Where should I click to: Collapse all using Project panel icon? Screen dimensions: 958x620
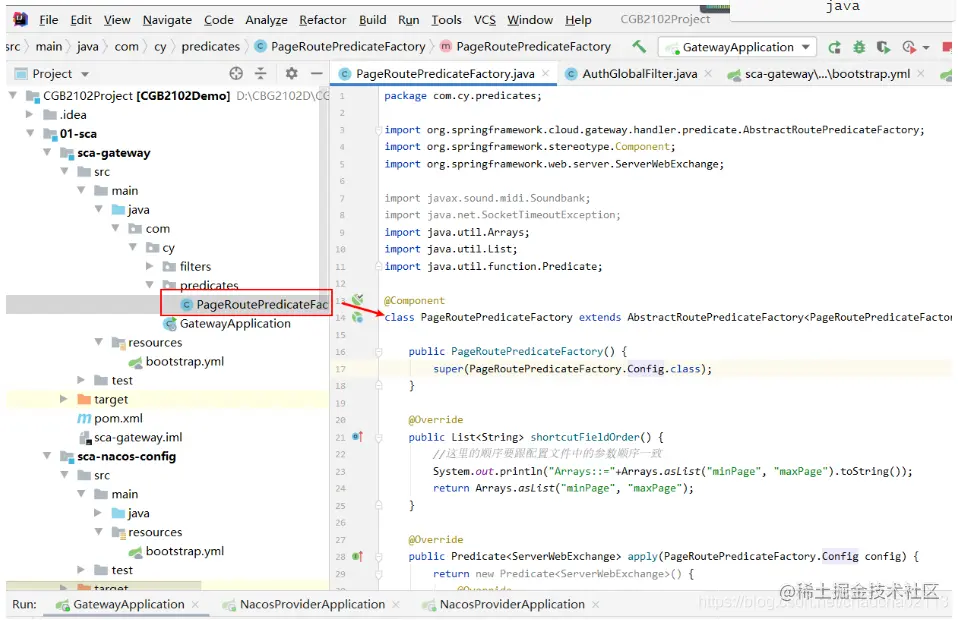click(x=261, y=73)
